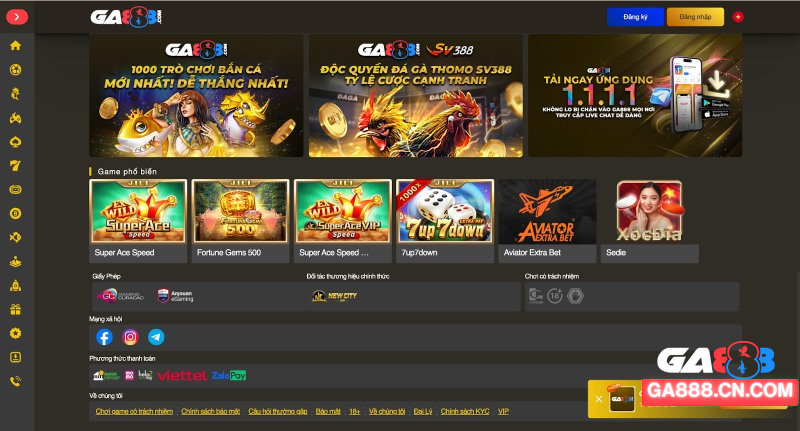Click the phone support sidebar icon
Screen dimensions: 800x431
pyautogui.click(x=15, y=381)
